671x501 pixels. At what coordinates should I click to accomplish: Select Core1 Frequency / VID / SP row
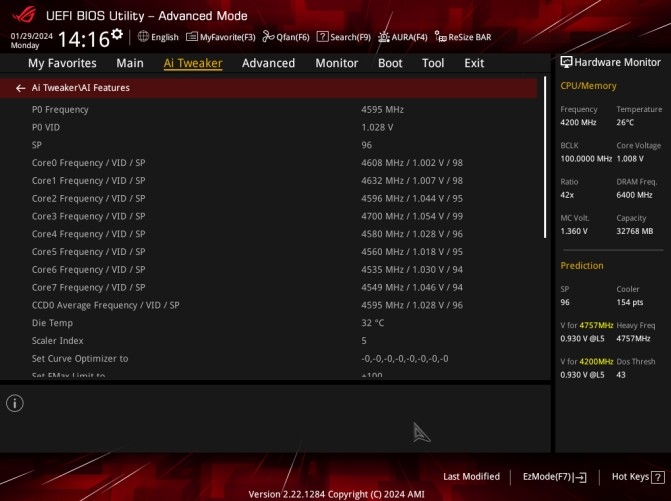point(268,181)
